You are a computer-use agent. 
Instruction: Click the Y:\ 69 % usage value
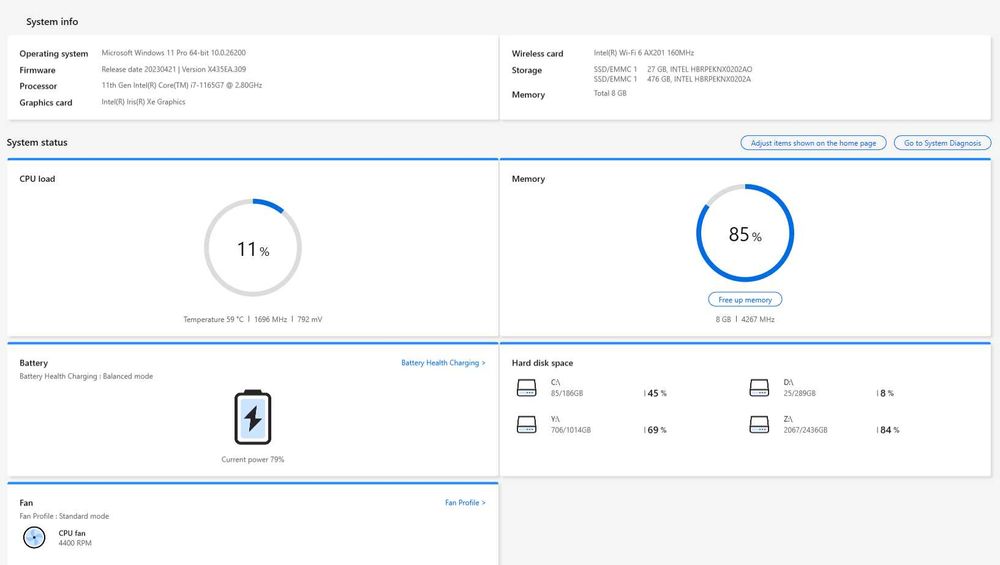(x=657, y=430)
